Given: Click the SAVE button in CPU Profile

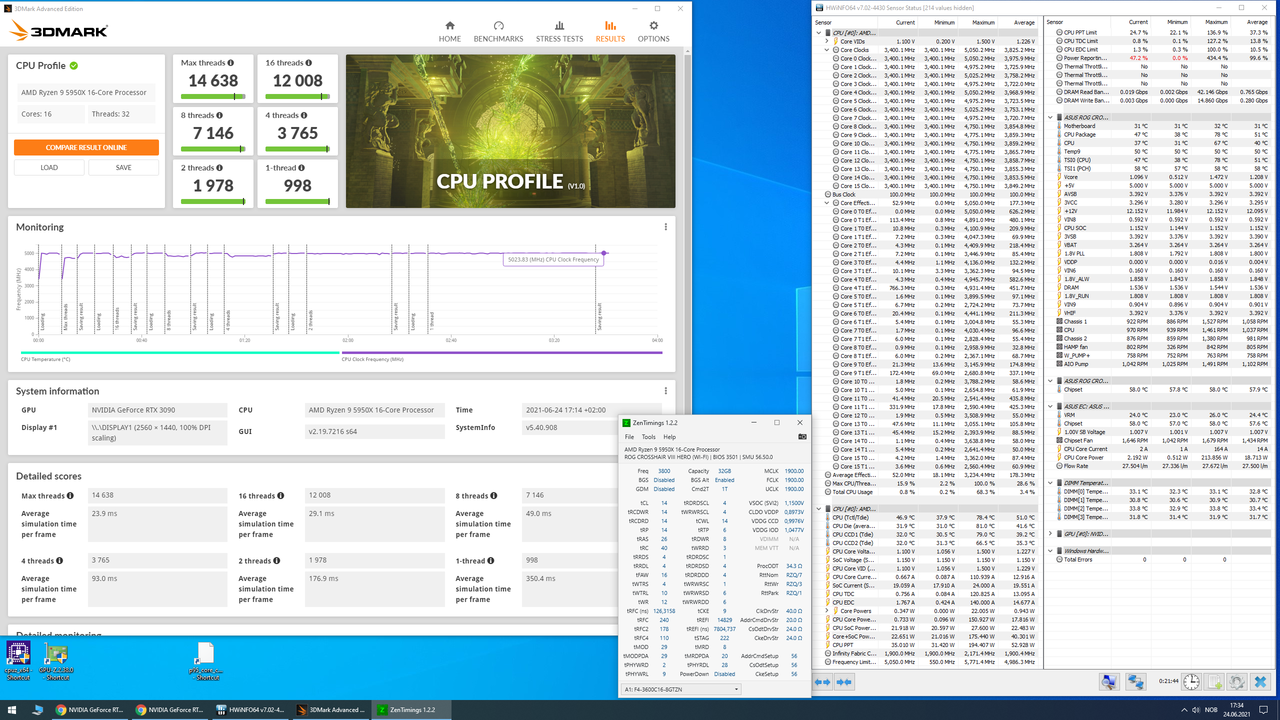Looking at the screenshot, I should (123, 167).
